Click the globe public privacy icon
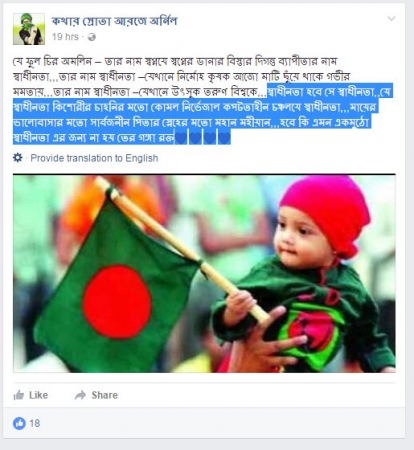Screen dimensions: 414x450 tap(91, 37)
